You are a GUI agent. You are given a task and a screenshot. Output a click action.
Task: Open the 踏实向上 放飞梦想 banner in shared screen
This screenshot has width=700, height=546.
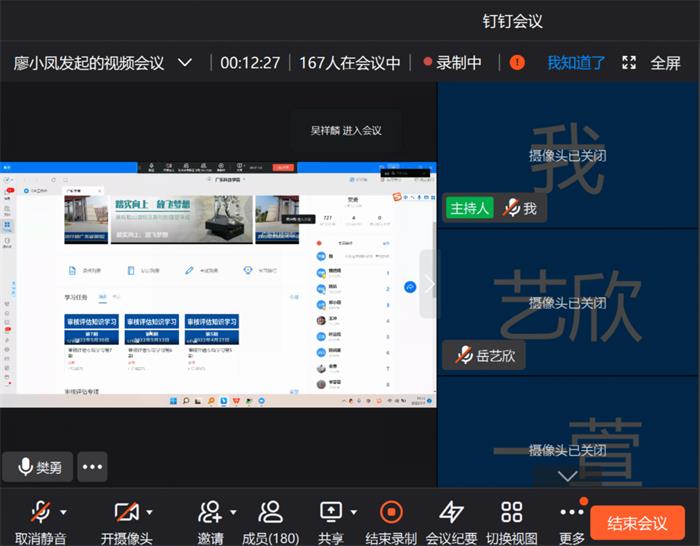click(181, 219)
